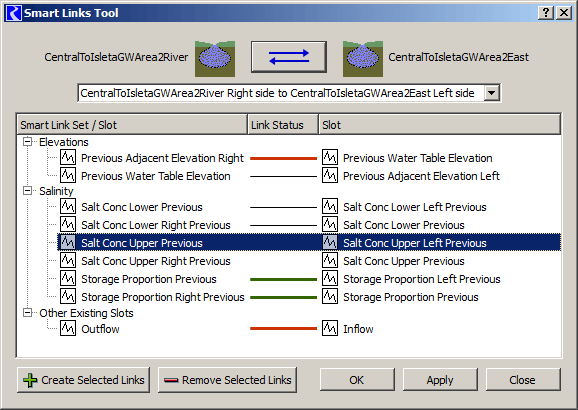578x410 pixels.
Task: Click Create Selected Links button
Action: [84, 380]
